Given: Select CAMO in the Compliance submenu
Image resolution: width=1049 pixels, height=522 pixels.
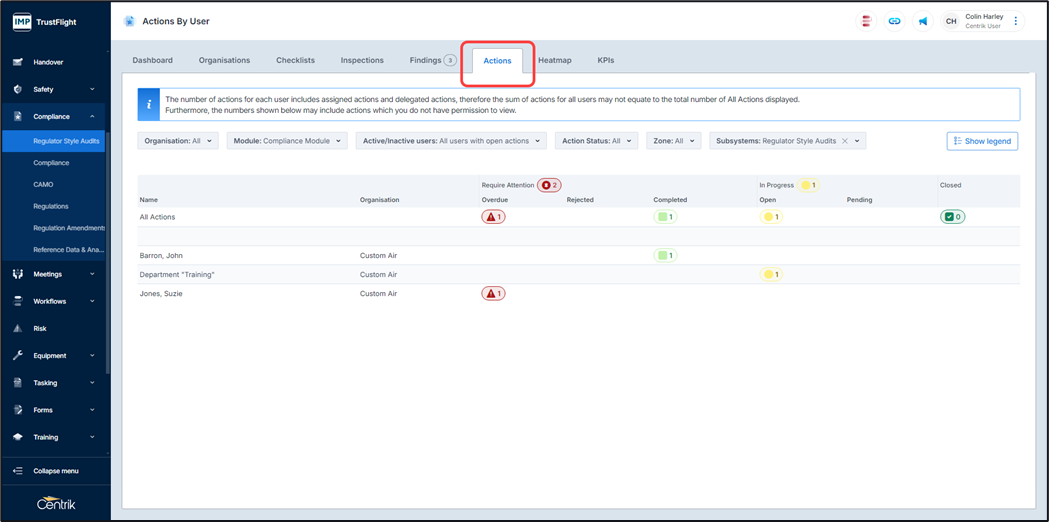Looking at the screenshot, I should click(43, 185).
